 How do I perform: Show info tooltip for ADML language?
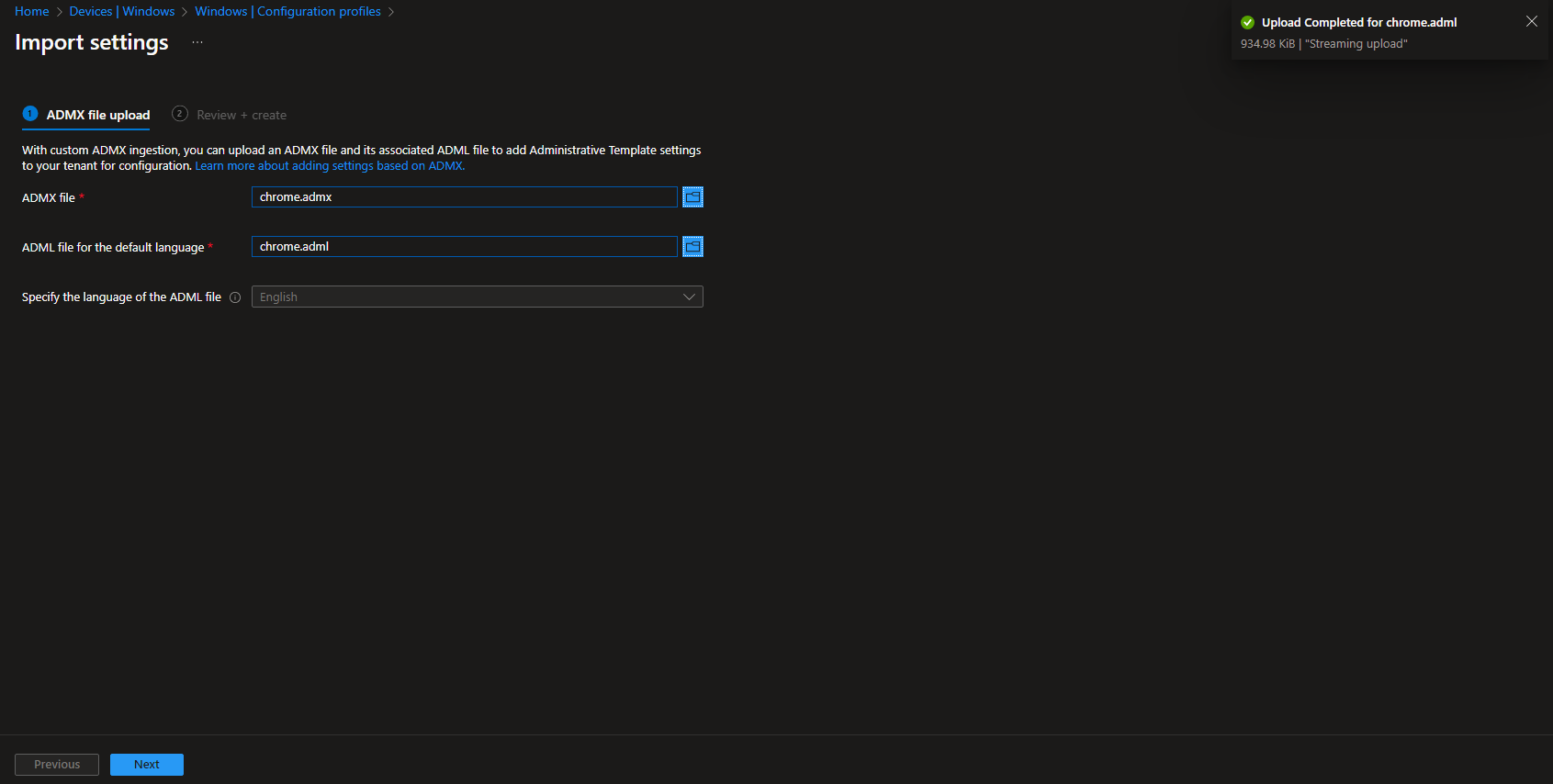point(235,297)
